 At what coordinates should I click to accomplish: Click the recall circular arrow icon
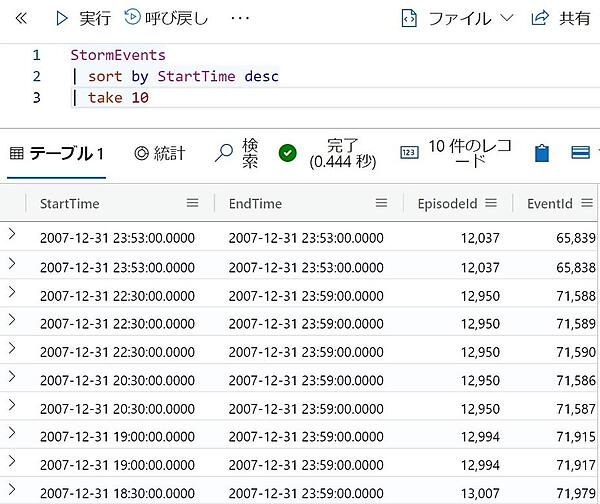pyautogui.click(x=132, y=17)
